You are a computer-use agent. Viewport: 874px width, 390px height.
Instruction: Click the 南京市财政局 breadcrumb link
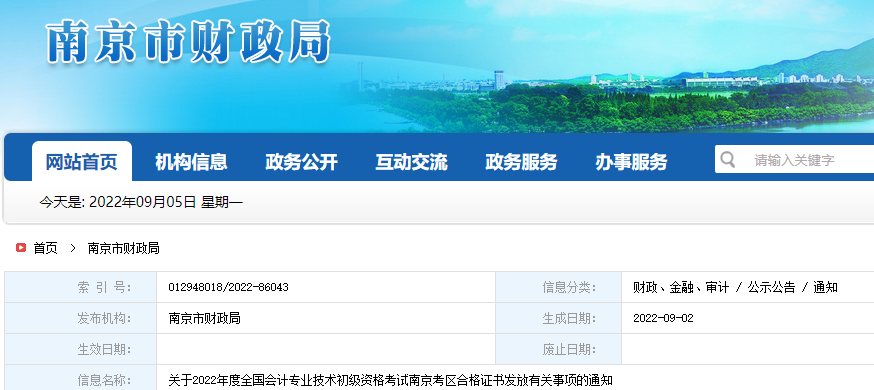(x=124, y=248)
